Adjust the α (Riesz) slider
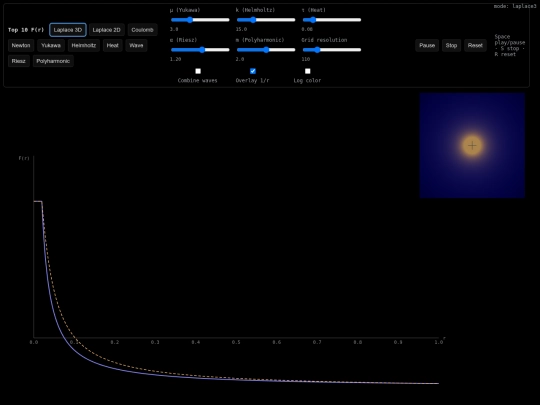The width and height of the screenshot is (540, 405). point(200,50)
